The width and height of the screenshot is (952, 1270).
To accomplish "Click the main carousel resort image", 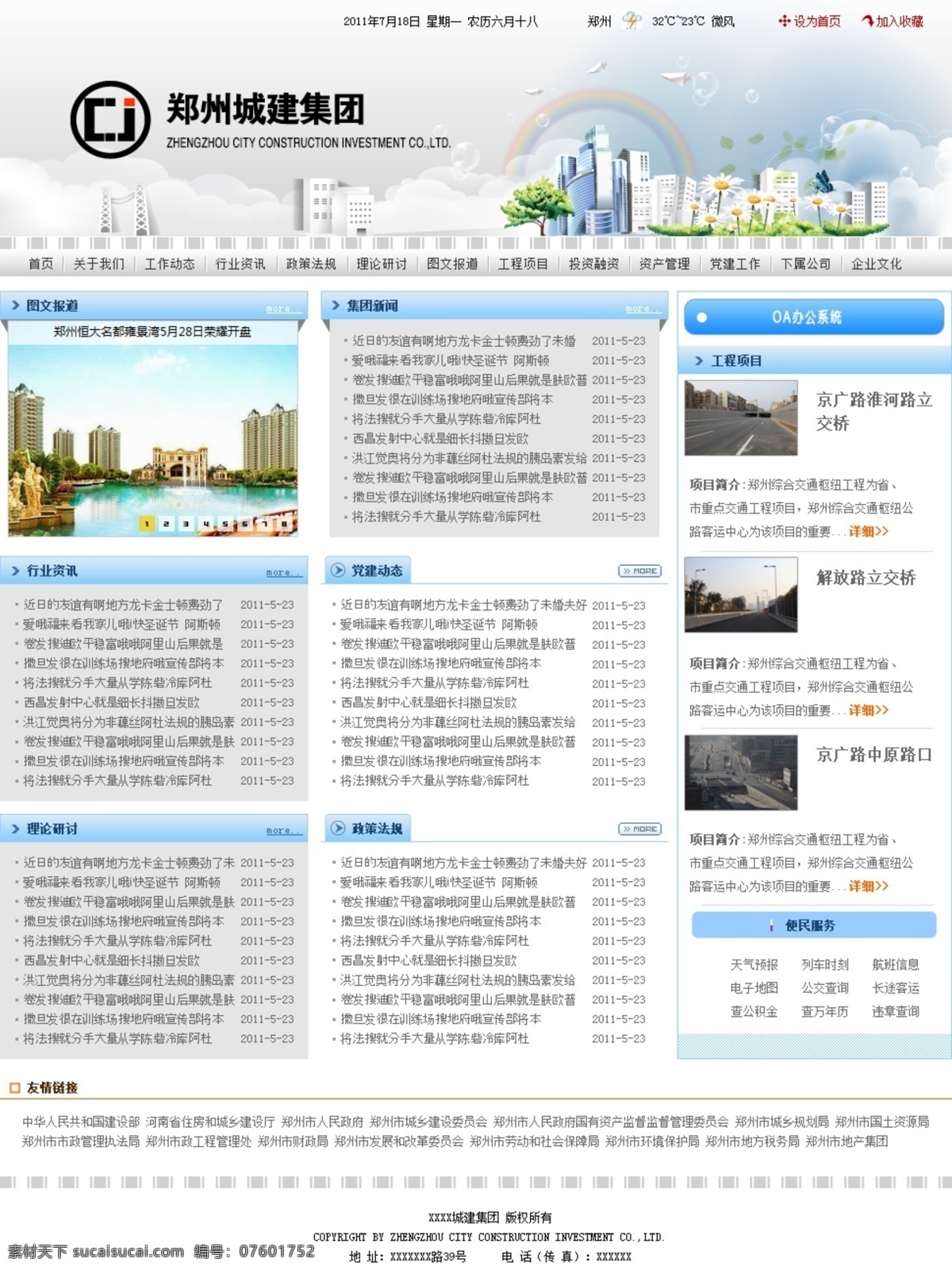I will pyautogui.click(x=153, y=441).
